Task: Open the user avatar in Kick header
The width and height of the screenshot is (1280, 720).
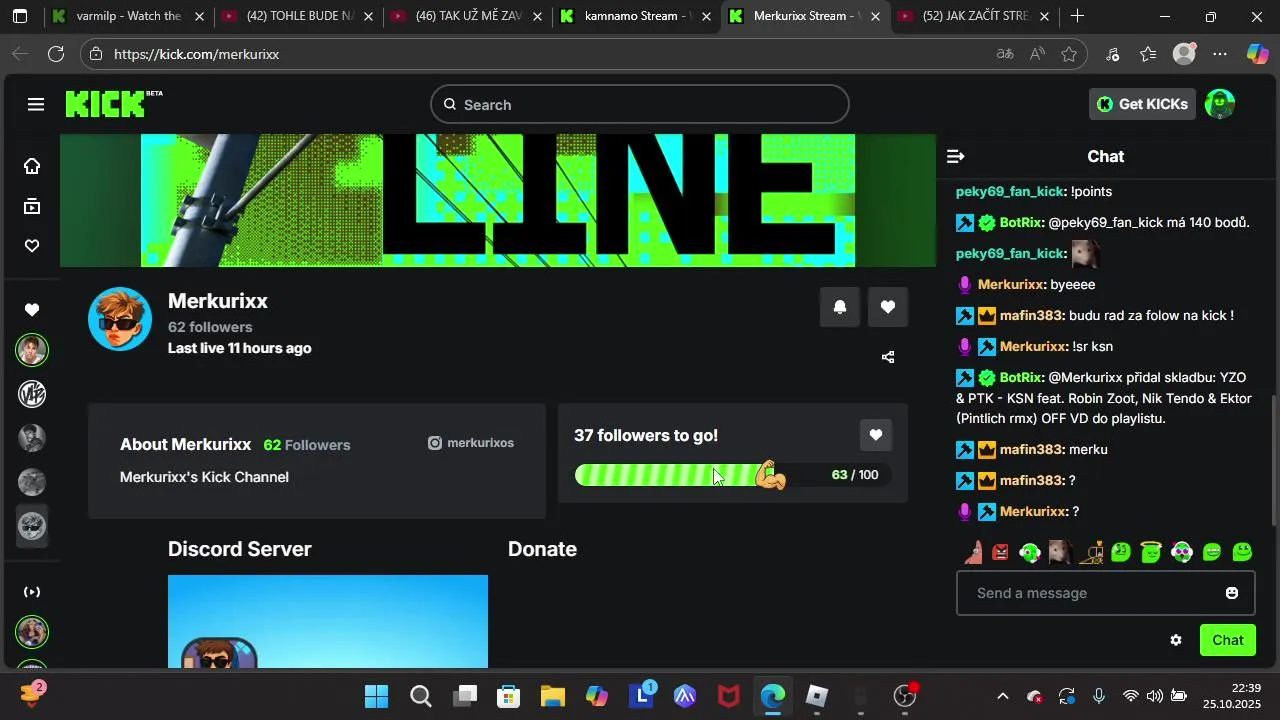Action: pyautogui.click(x=1220, y=104)
